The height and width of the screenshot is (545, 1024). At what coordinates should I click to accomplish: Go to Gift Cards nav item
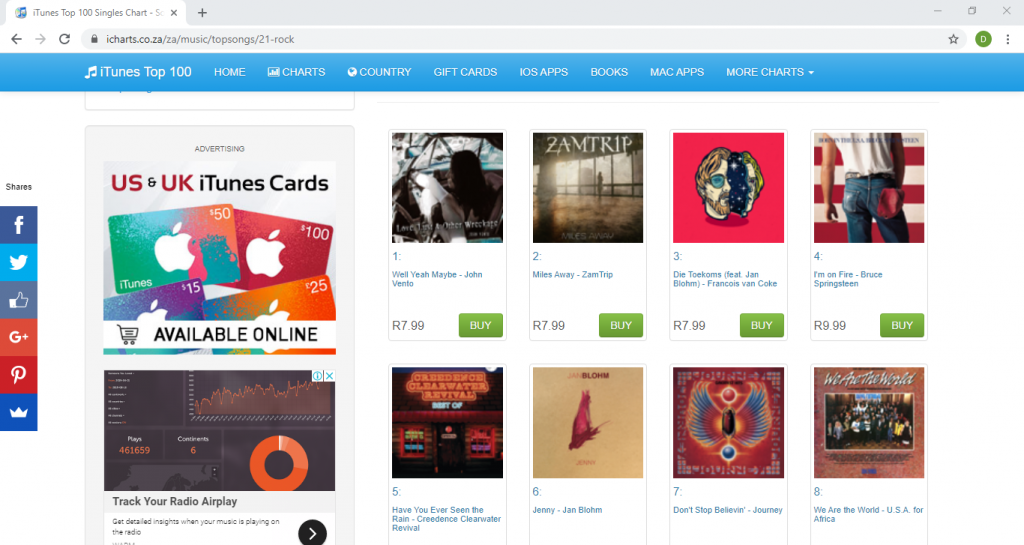pyautogui.click(x=465, y=72)
